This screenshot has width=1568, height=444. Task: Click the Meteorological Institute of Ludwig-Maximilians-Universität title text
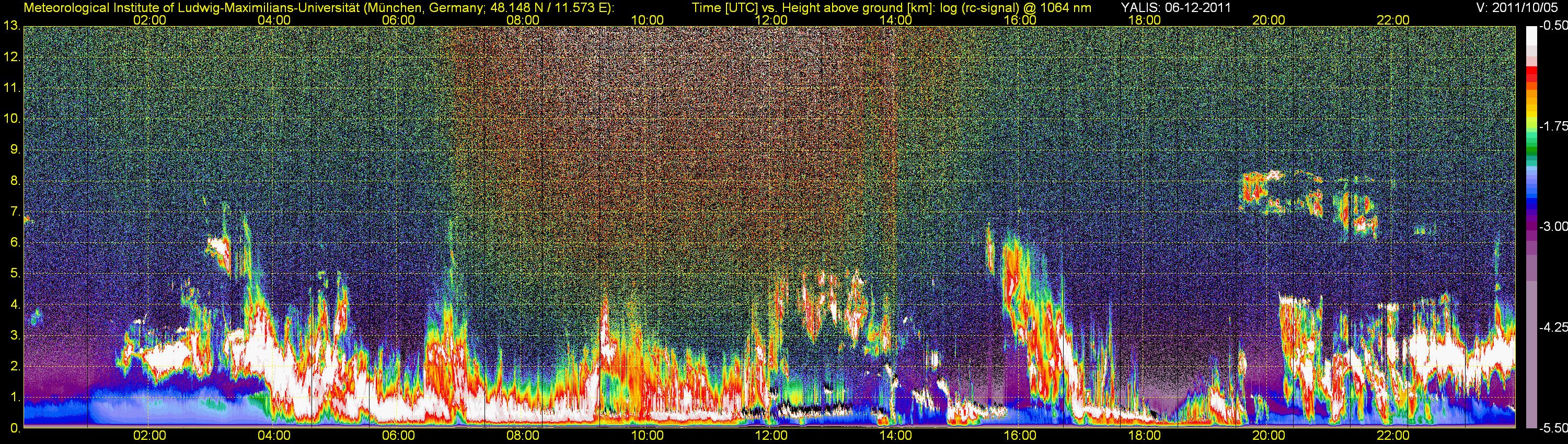point(318,8)
